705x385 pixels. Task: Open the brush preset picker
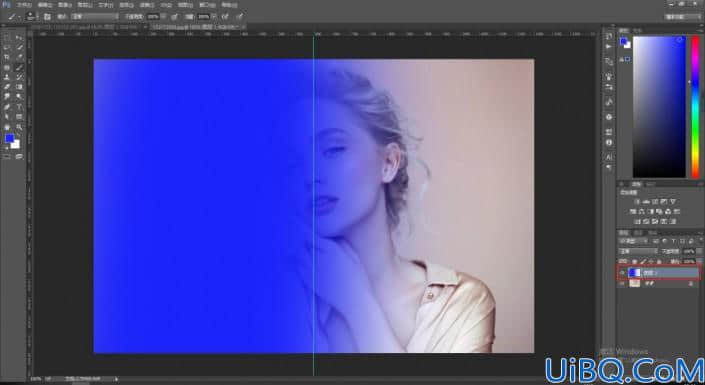point(31,17)
